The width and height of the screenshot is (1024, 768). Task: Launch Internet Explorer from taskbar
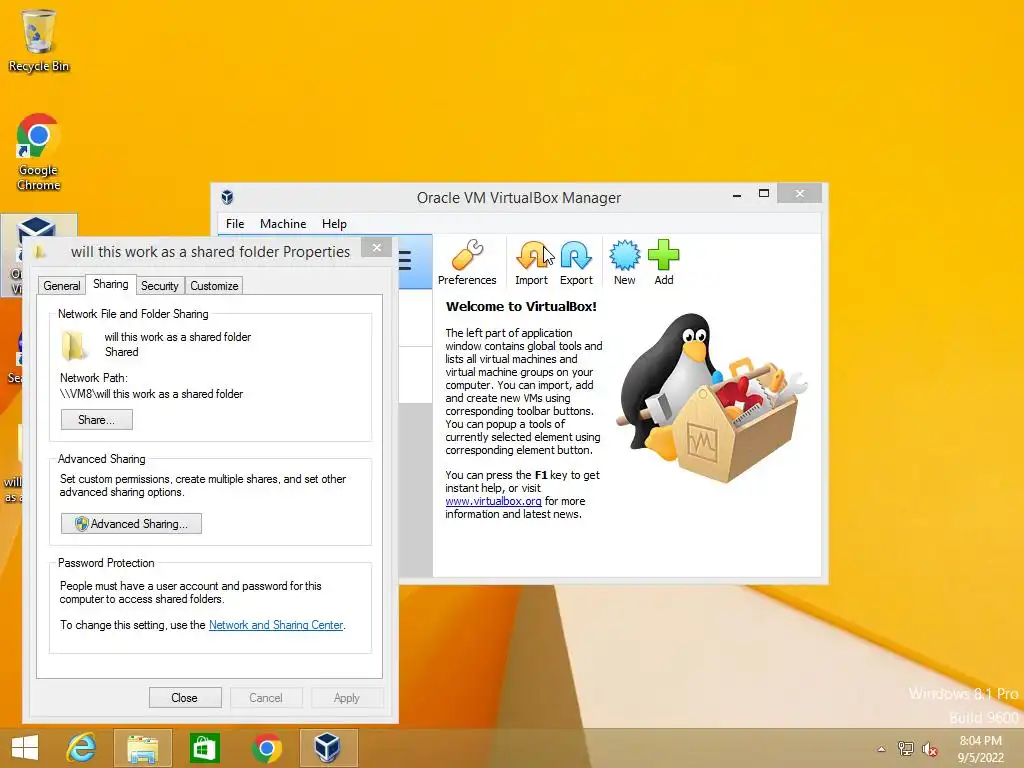[x=82, y=748]
